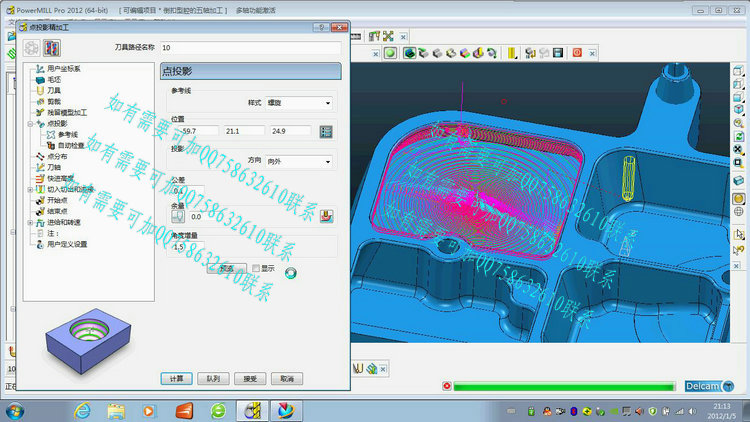This screenshot has width=750, height=422.
Task: Open the 方向 dropdown showing 向外
Action: (299, 162)
